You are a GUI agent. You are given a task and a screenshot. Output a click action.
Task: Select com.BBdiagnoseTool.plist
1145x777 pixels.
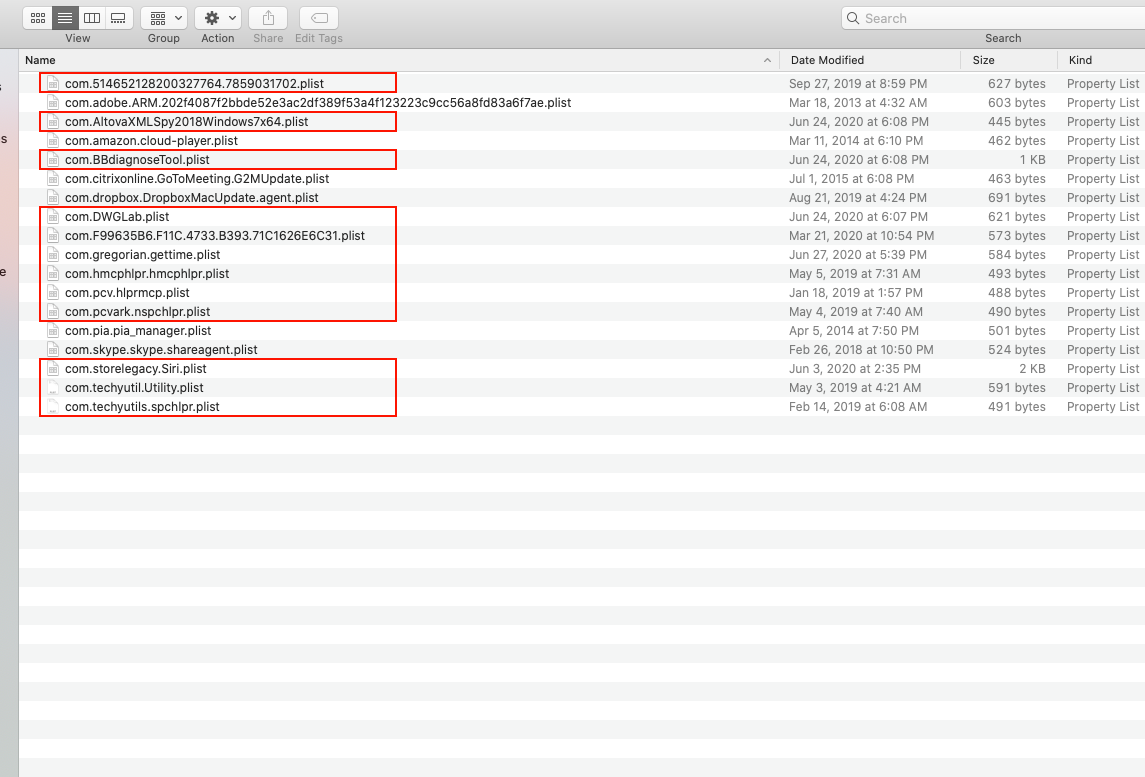coord(137,159)
